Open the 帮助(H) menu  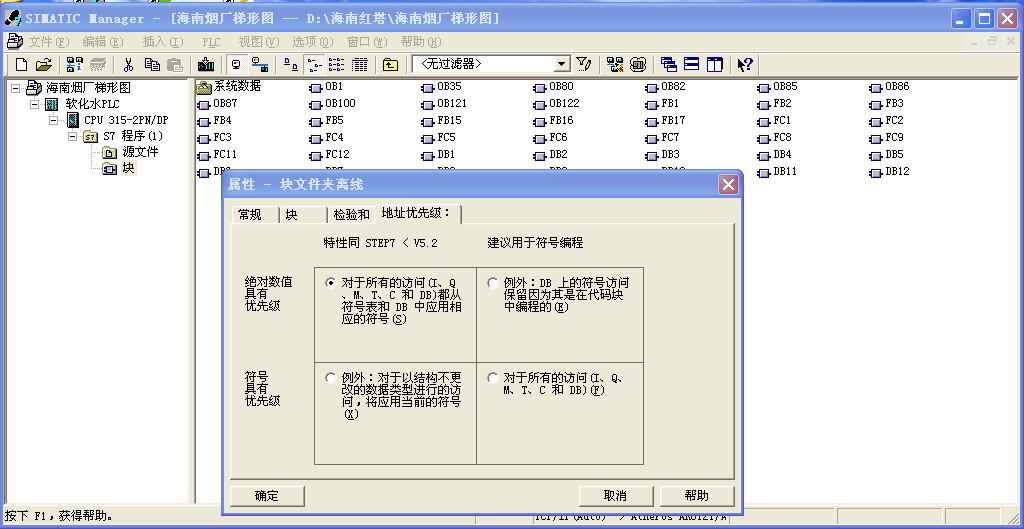(421, 42)
